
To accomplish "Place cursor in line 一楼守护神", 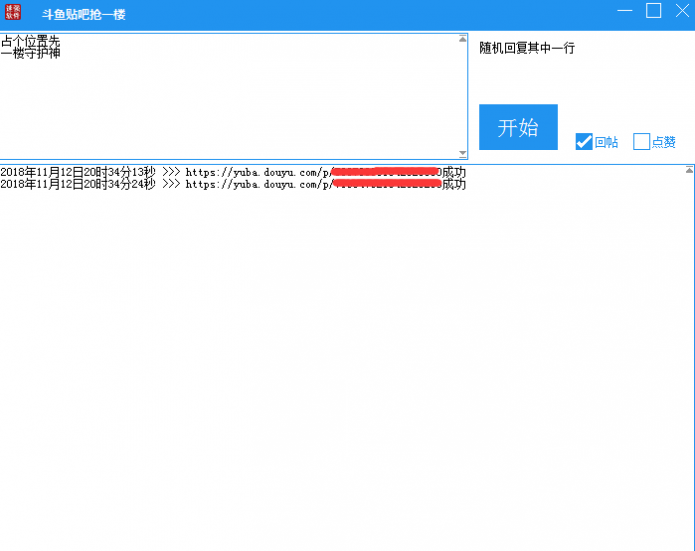I will point(30,53).
